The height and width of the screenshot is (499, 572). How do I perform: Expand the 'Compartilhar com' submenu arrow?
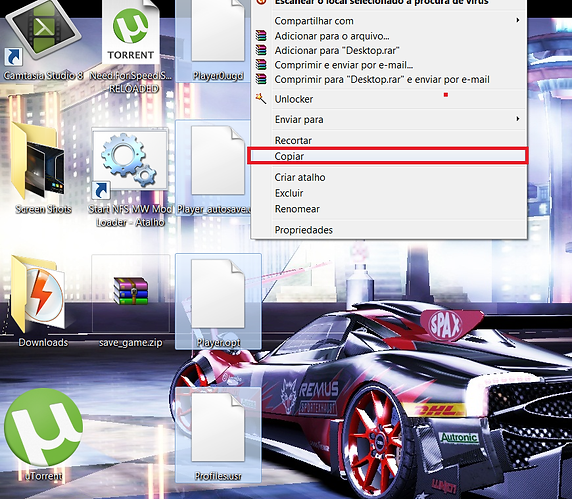point(518,20)
